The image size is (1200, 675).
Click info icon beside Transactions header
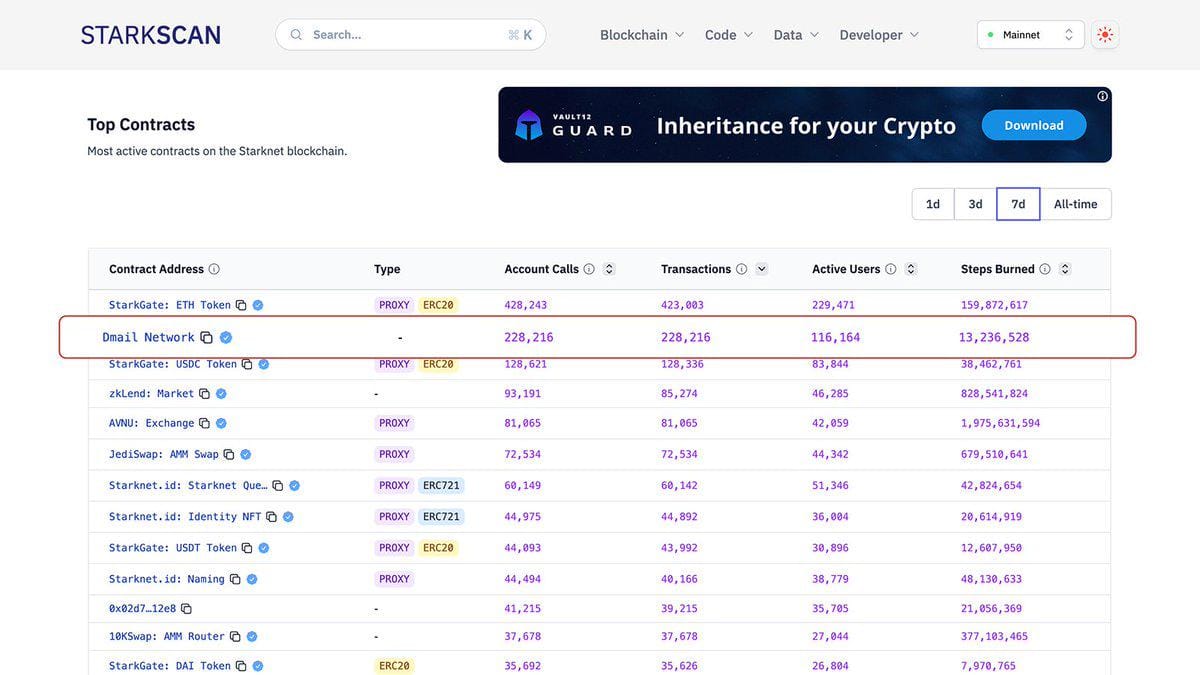point(741,269)
